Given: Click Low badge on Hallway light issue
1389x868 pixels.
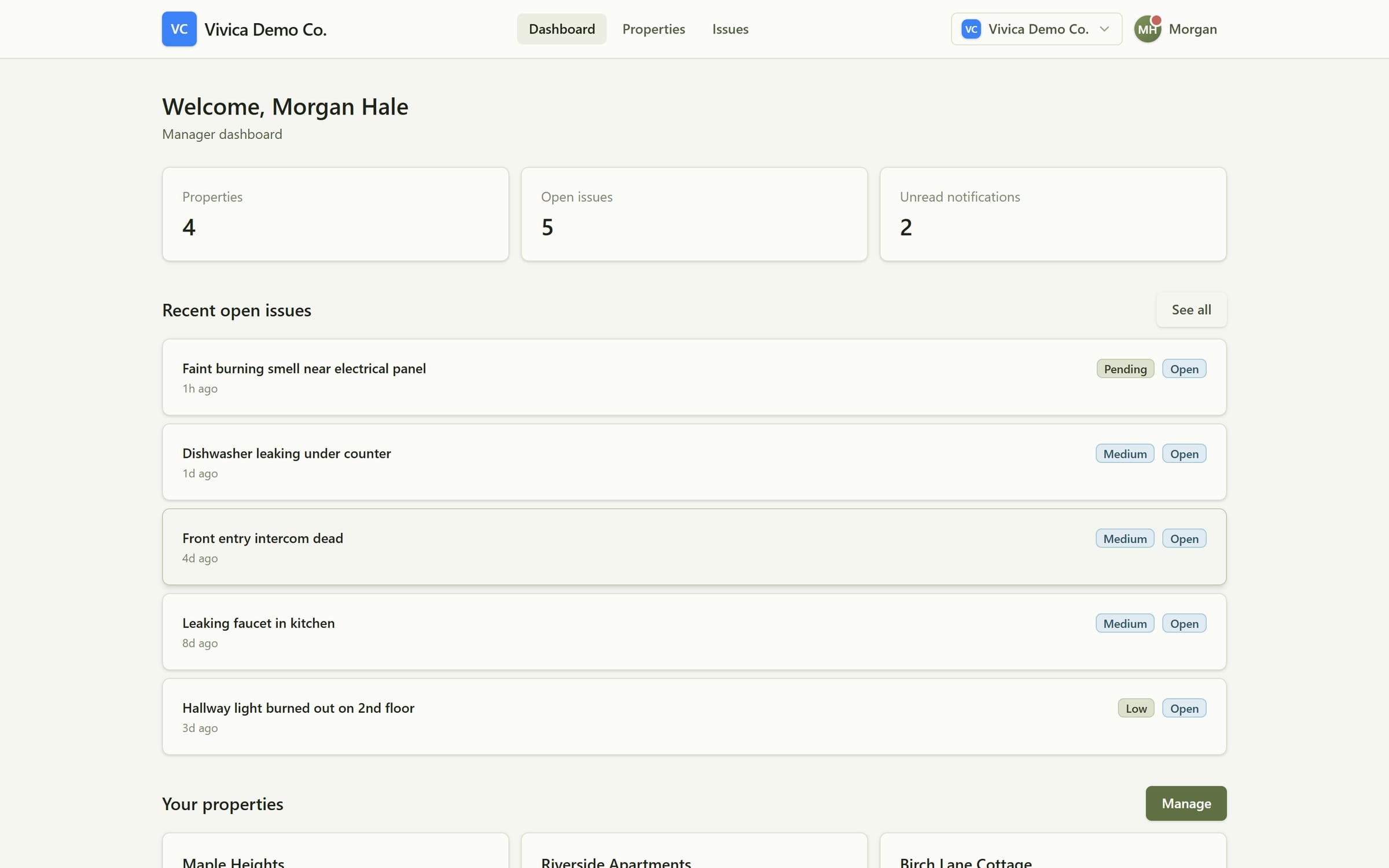Looking at the screenshot, I should 1136,708.
